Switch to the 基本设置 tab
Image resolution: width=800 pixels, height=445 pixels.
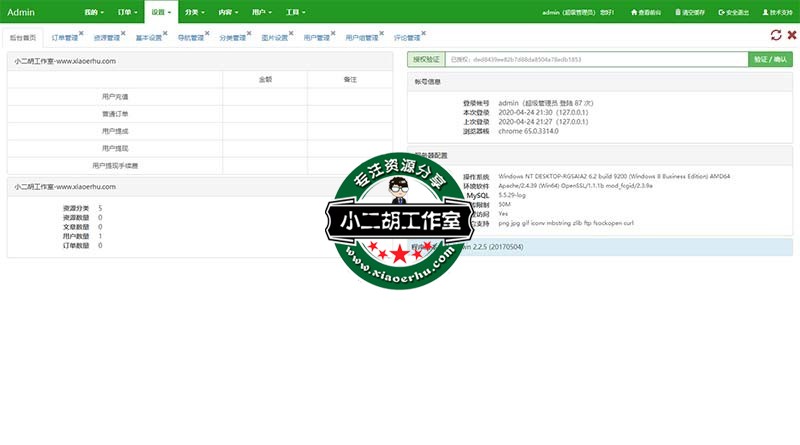pos(148,37)
